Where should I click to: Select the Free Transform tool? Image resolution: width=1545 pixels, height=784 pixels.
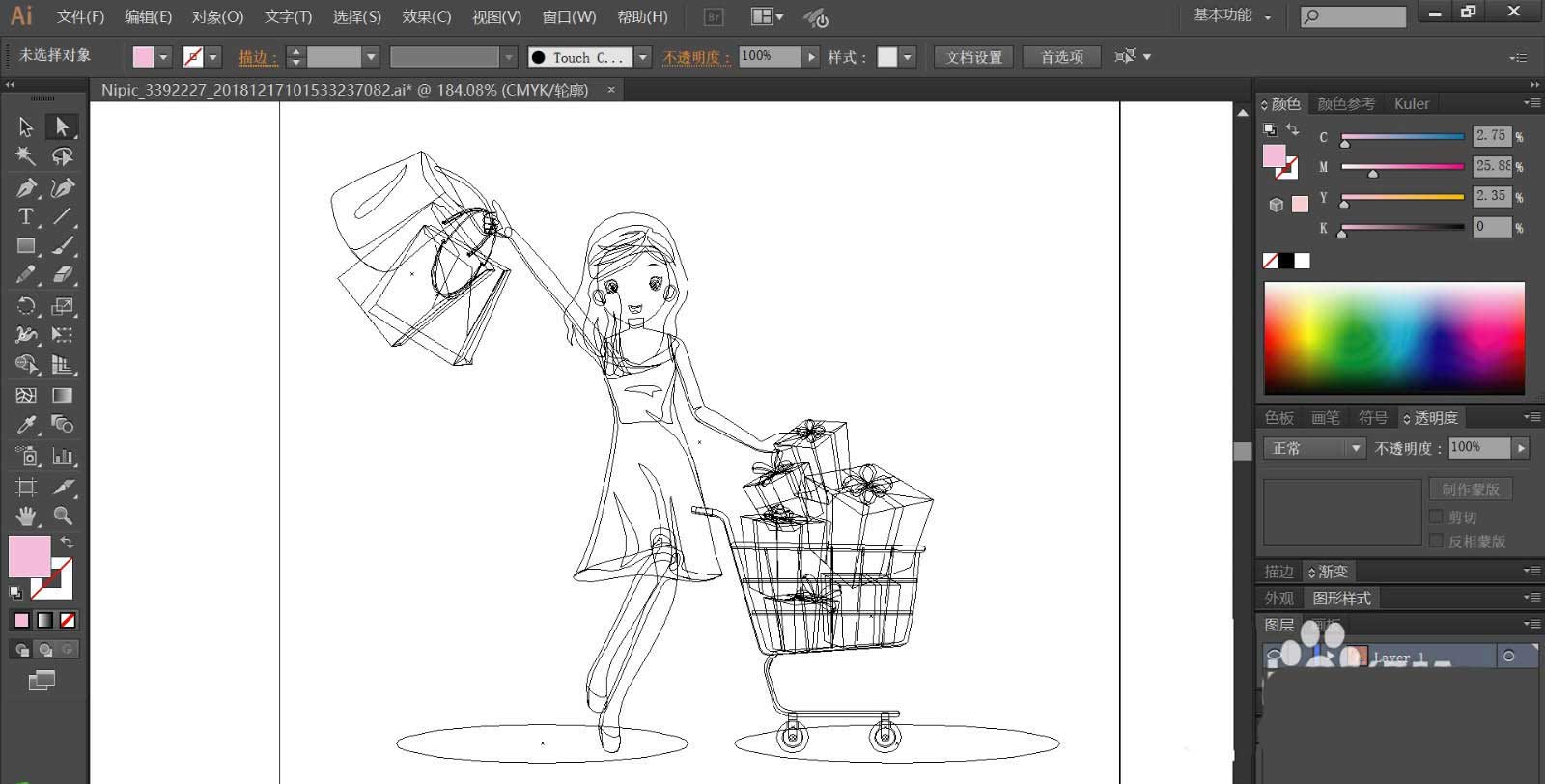(x=62, y=335)
